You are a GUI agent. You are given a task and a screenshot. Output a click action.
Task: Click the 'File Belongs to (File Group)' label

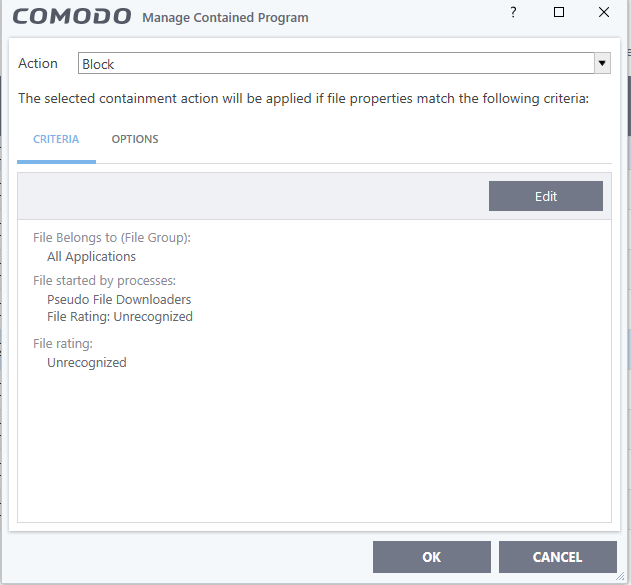pos(112,238)
